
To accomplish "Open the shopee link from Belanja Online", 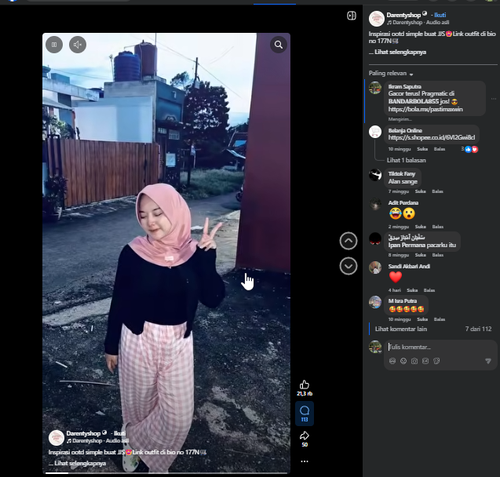I will [432, 137].
